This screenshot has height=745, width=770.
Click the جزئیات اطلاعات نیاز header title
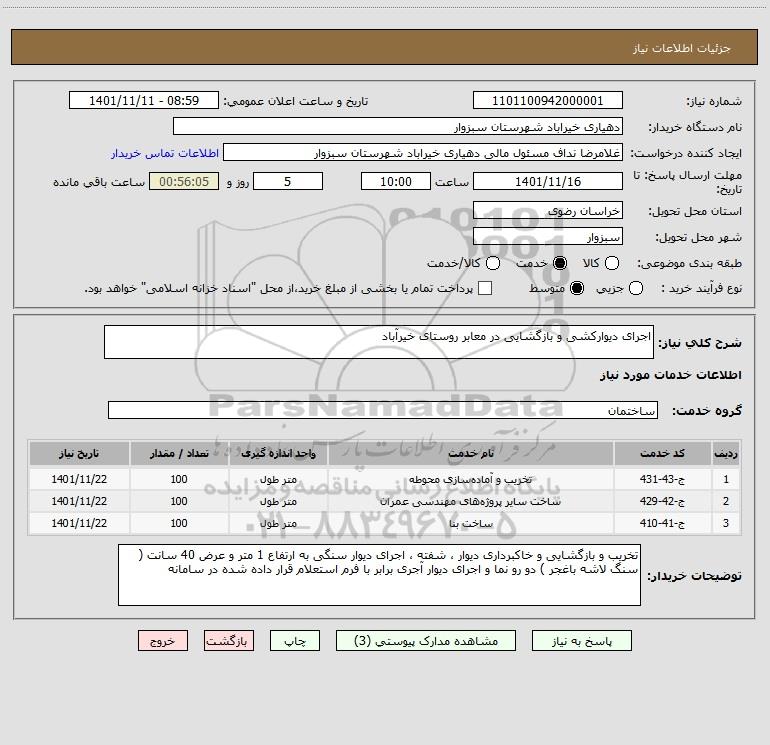pyautogui.click(x=682, y=48)
